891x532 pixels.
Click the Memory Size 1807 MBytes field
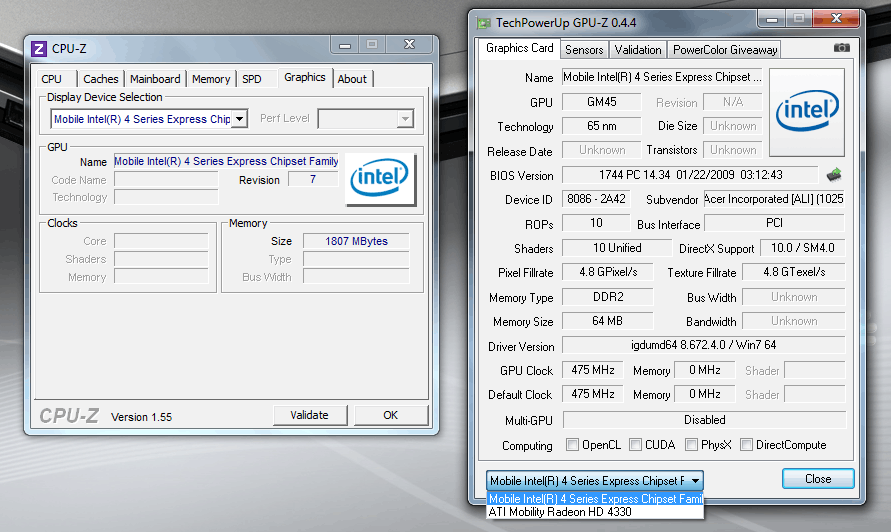pyautogui.click(x=356, y=241)
